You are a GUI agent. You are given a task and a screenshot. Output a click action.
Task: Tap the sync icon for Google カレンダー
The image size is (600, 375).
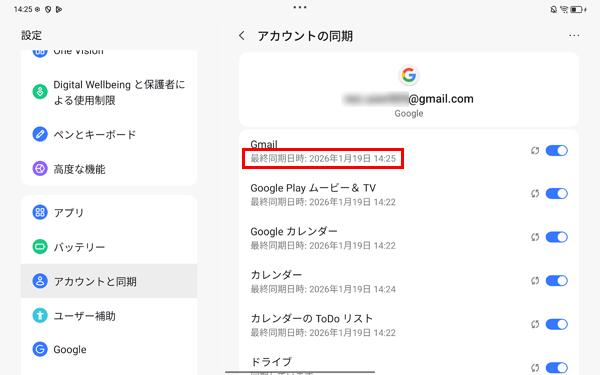click(535, 237)
